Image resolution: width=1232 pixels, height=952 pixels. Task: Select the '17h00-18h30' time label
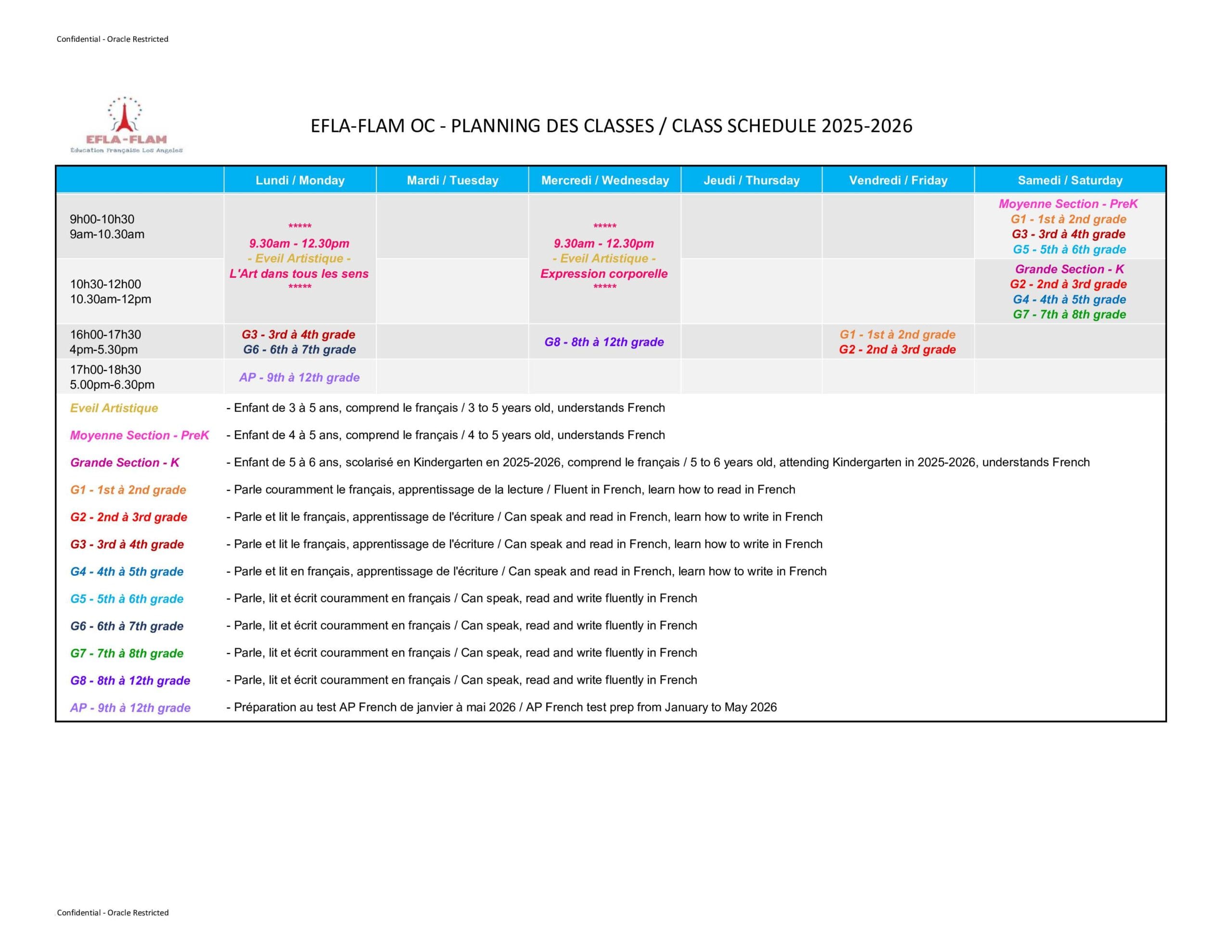(x=105, y=370)
